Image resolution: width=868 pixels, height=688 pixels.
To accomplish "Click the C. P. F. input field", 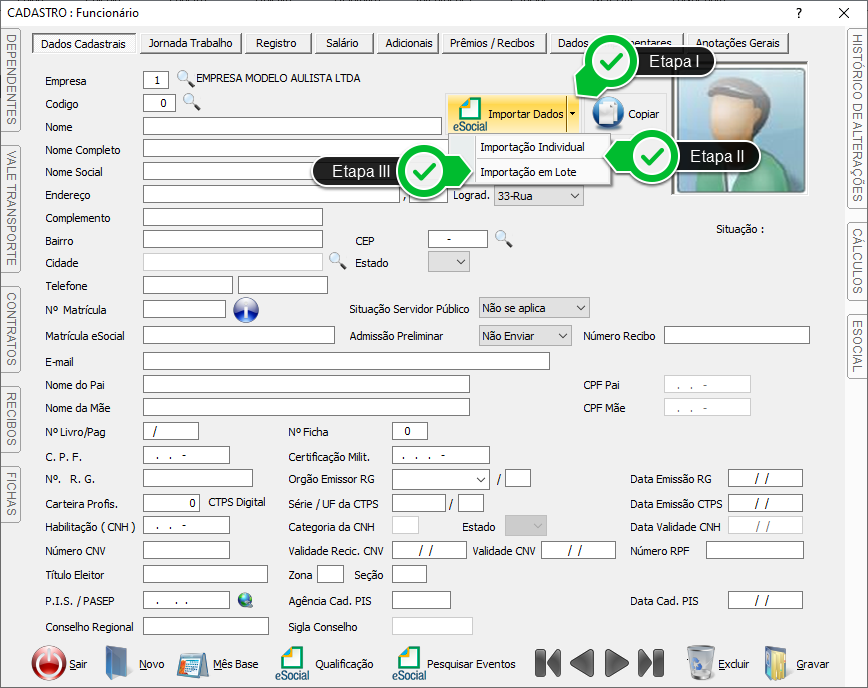I will [x=187, y=455].
